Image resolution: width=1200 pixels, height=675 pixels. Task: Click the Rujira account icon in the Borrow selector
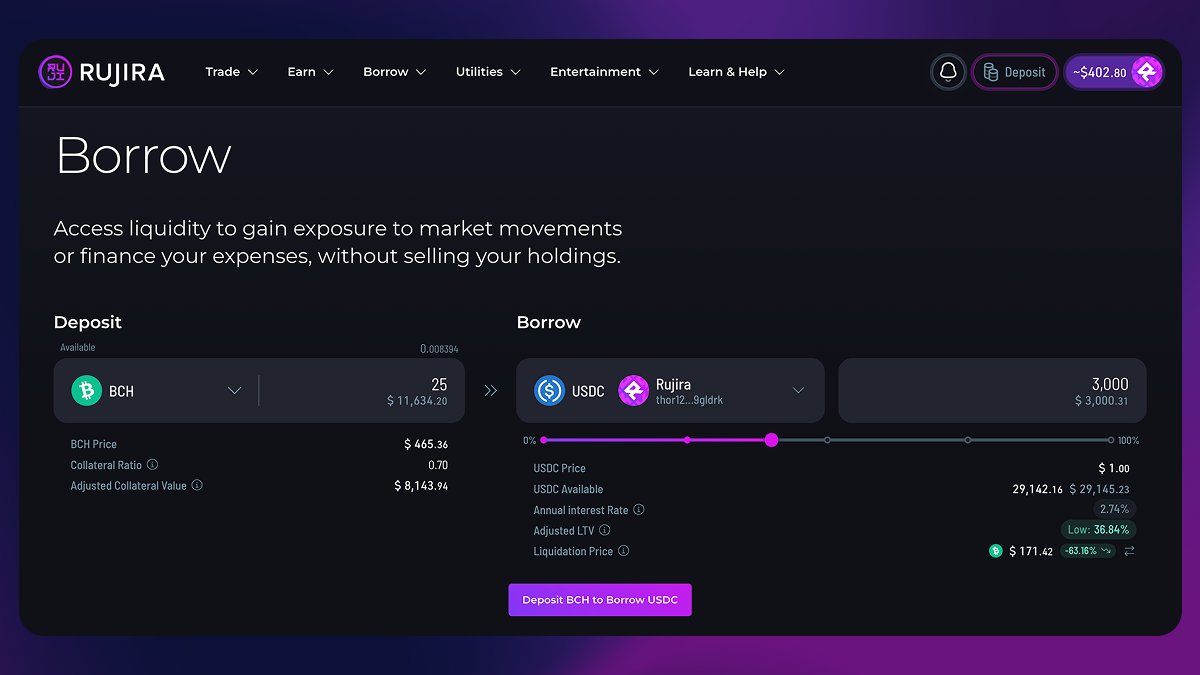[634, 391]
